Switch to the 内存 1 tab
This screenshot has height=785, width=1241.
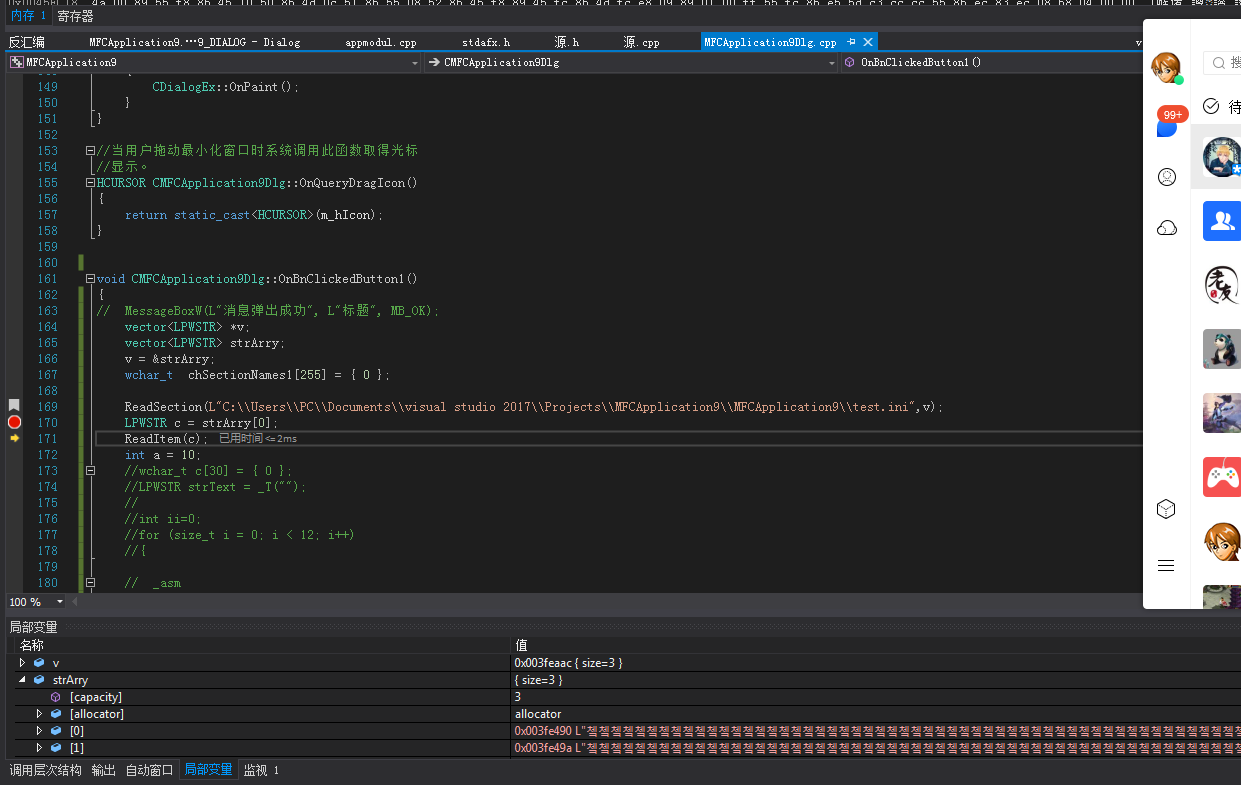[x=28, y=16]
